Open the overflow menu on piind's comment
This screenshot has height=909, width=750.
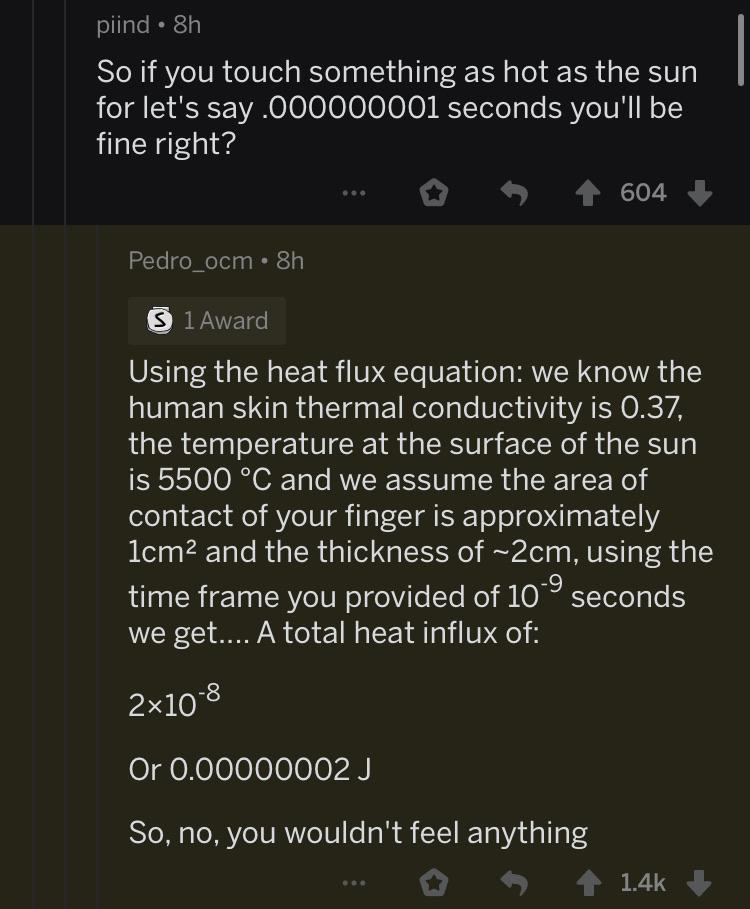click(354, 192)
